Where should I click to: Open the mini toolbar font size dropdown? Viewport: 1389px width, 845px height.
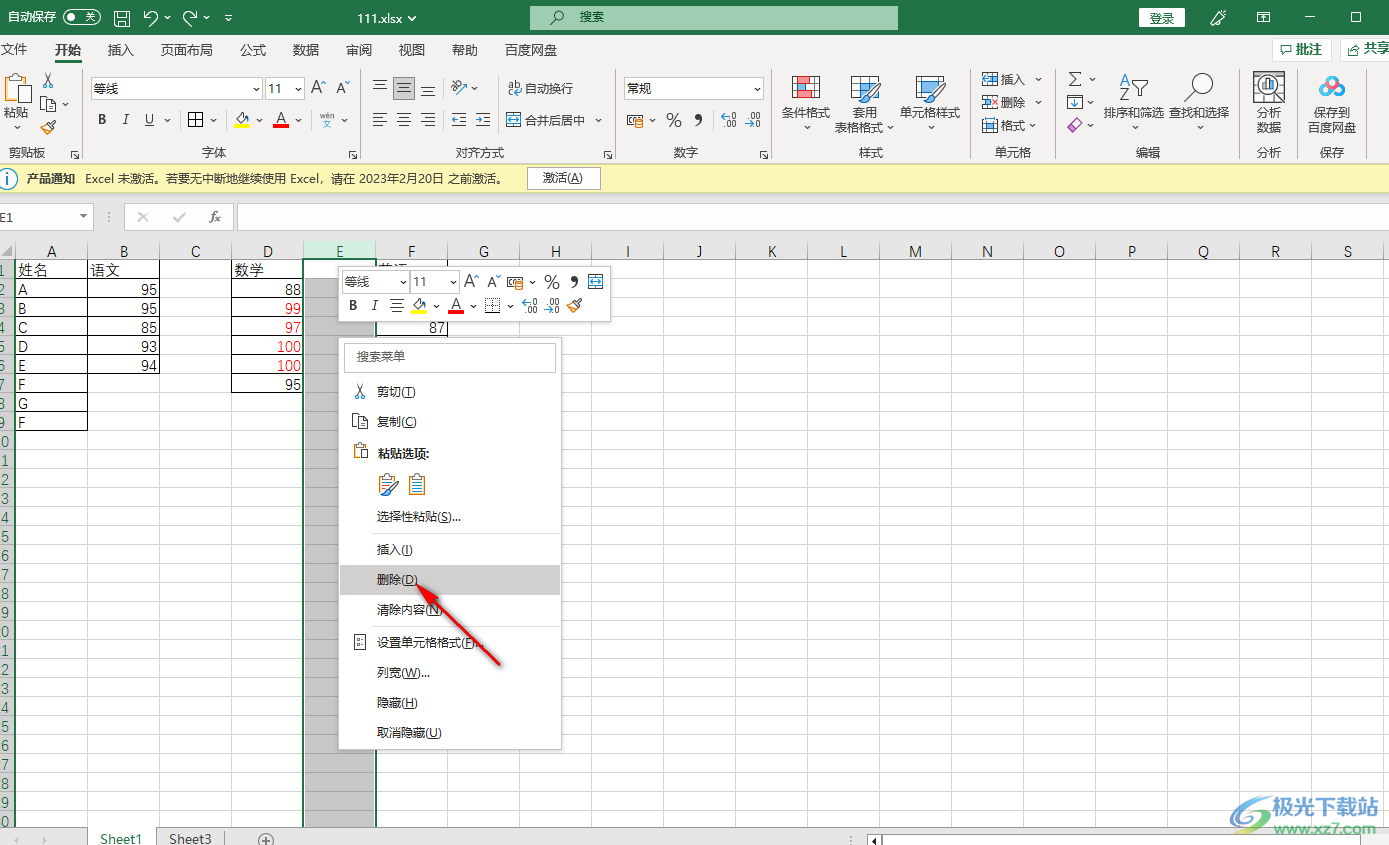453,282
